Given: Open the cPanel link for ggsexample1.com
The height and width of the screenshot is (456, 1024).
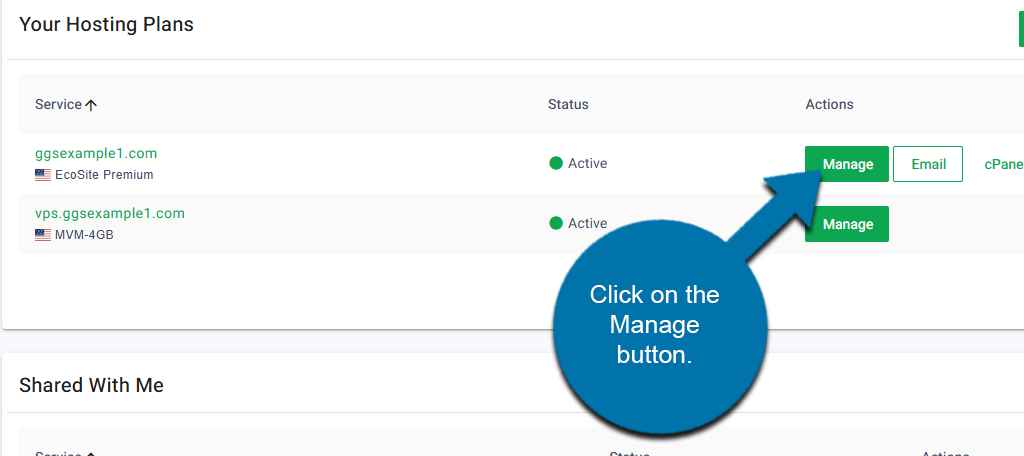Looking at the screenshot, I should click(x=1003, y=164).
